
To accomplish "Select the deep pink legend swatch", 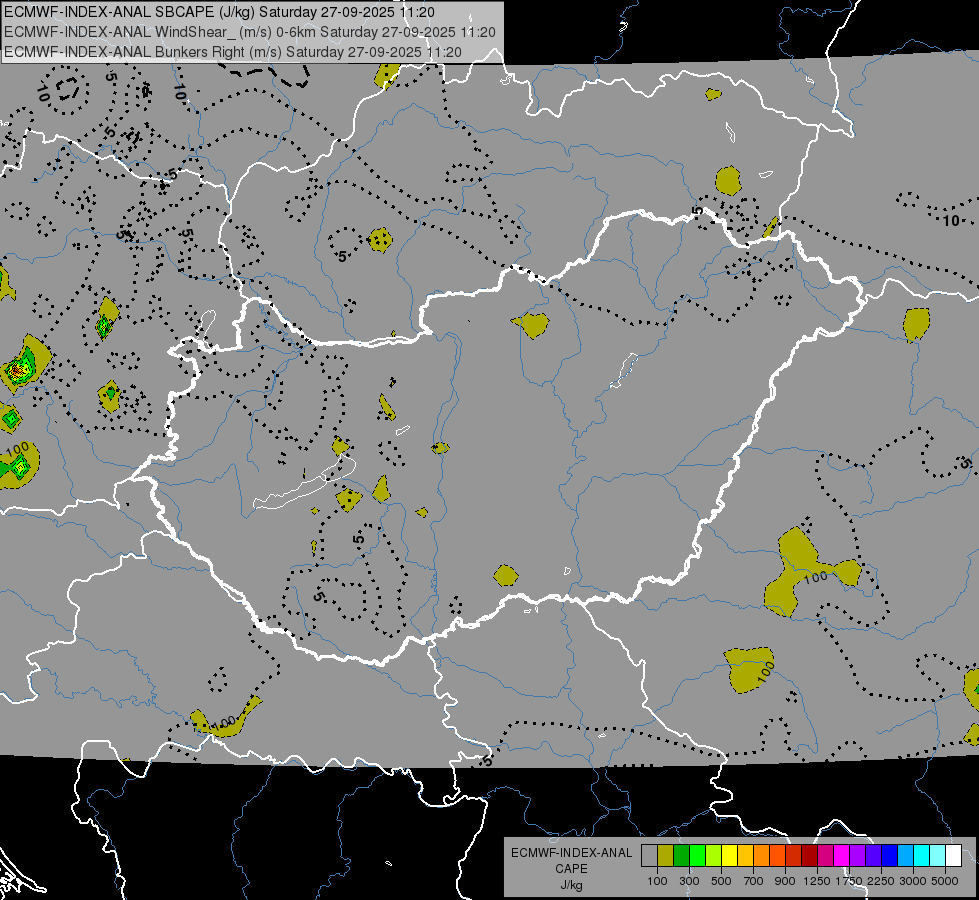I will pyautogui.click(x=825, y=856).
